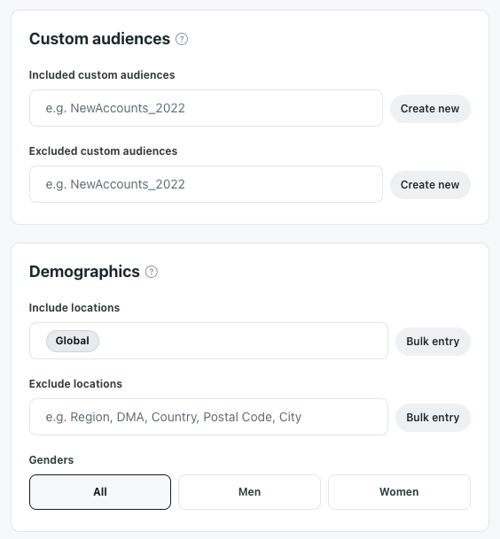Focus the Included custom audiences input field
This screenshot has width=500, height=539.
206,108
